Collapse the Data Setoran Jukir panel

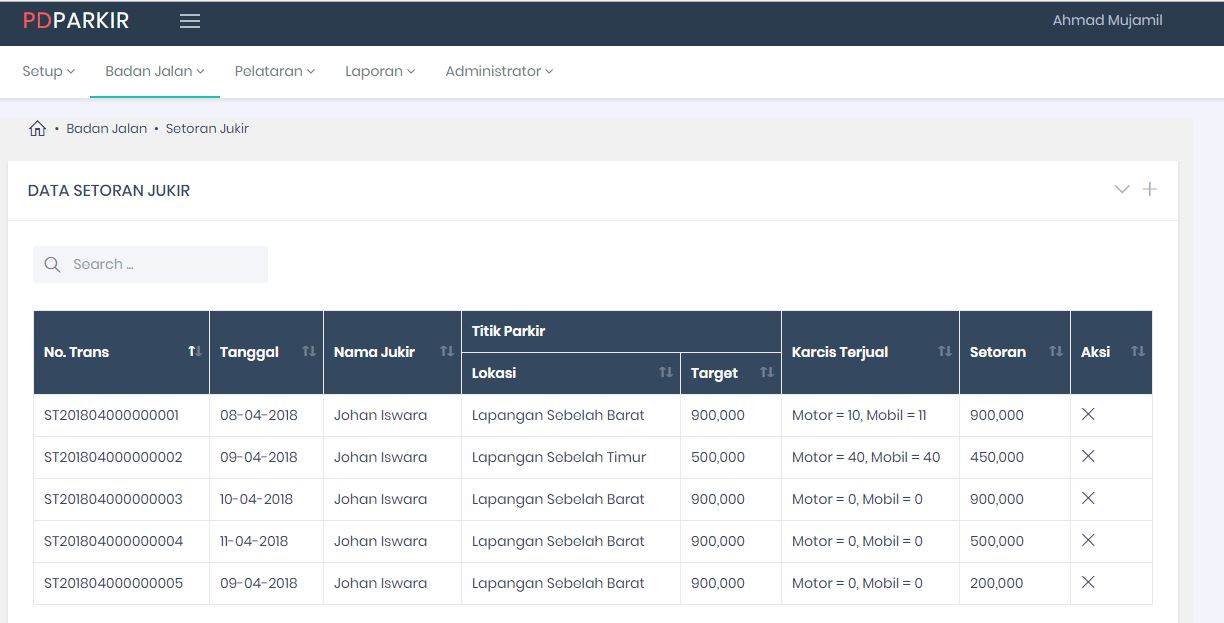1122,189
